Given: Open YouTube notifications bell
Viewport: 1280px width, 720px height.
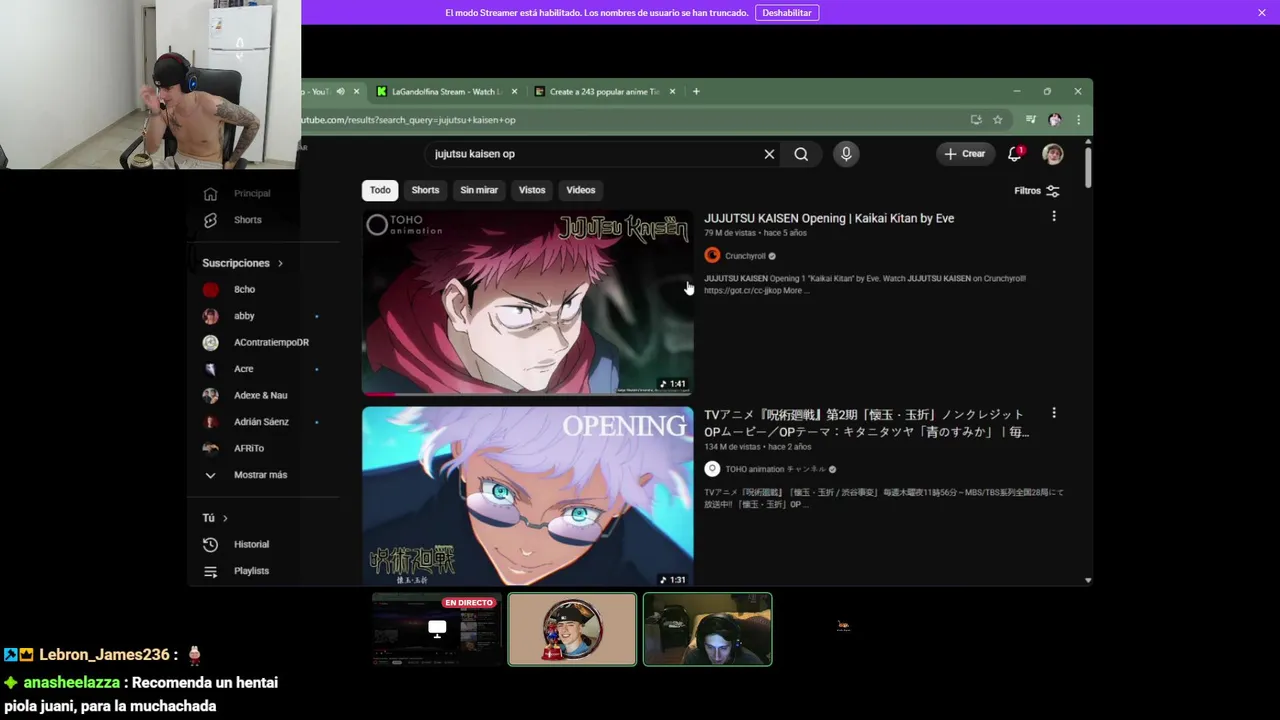Looking at the screenshot, I should click(x=1015, y=154).
